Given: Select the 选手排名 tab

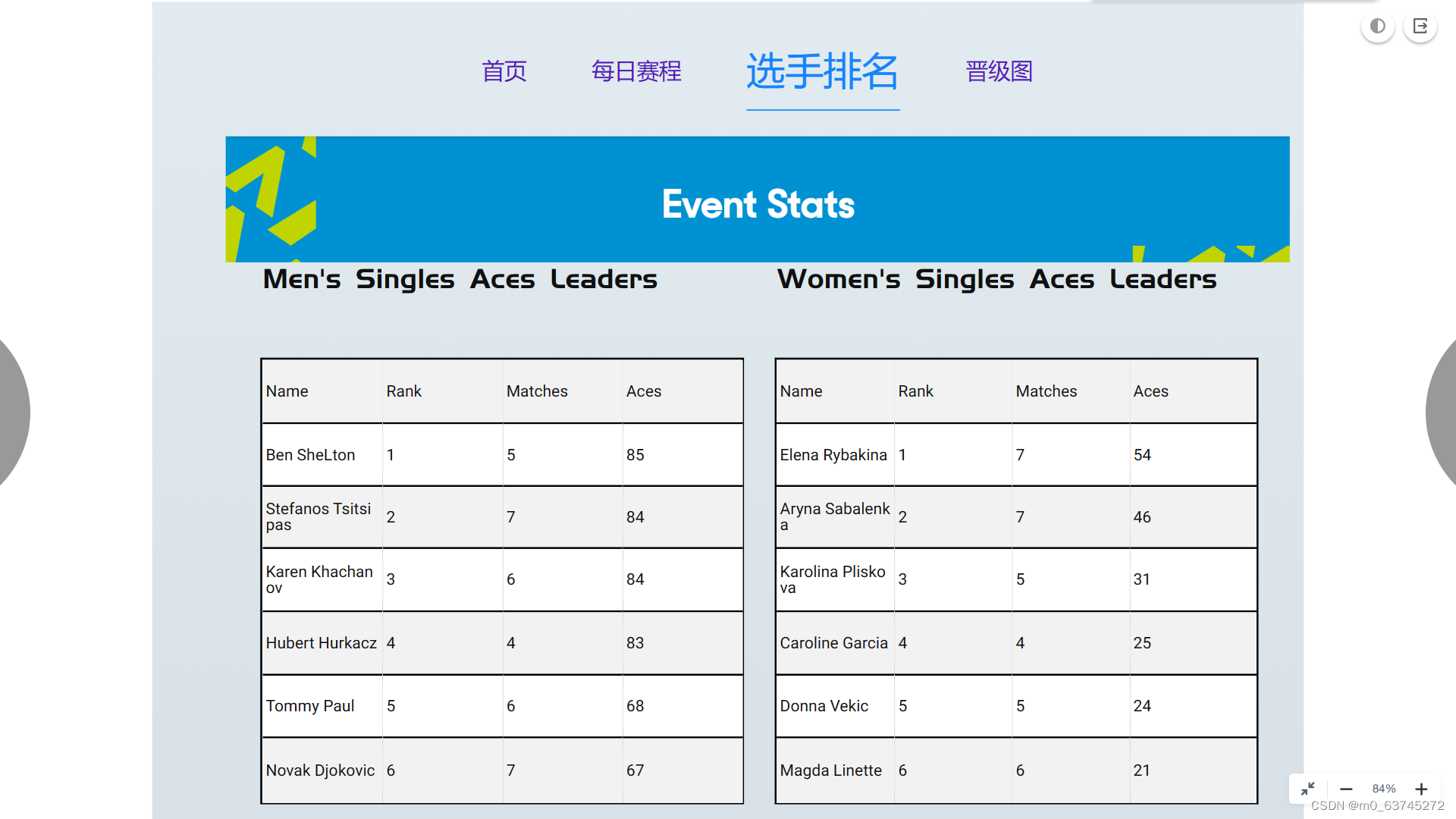Looking at the screenshot, I should (x=823, y=72).
